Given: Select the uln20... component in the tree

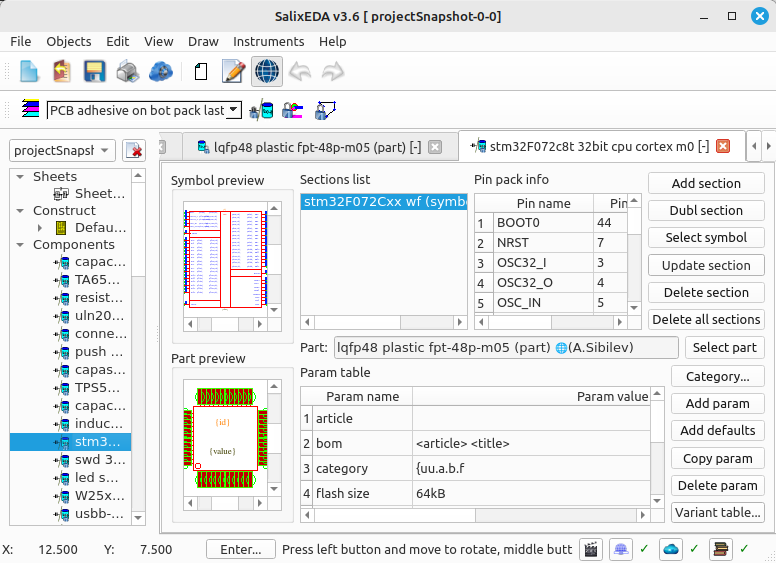Looking at the screenshot, I should tap(90, 316).
